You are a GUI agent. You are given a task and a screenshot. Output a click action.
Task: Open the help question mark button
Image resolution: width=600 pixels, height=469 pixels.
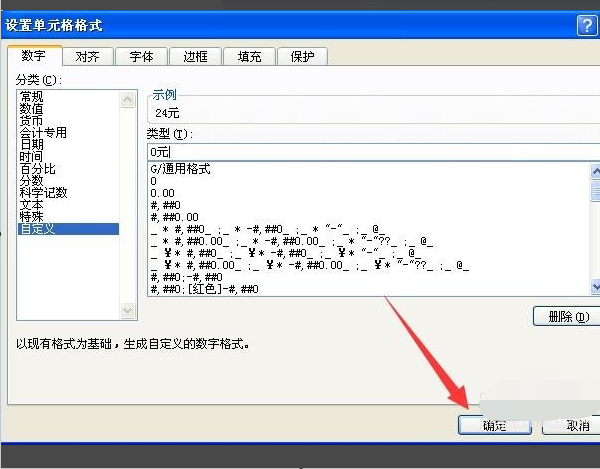[x=587, y=25]
